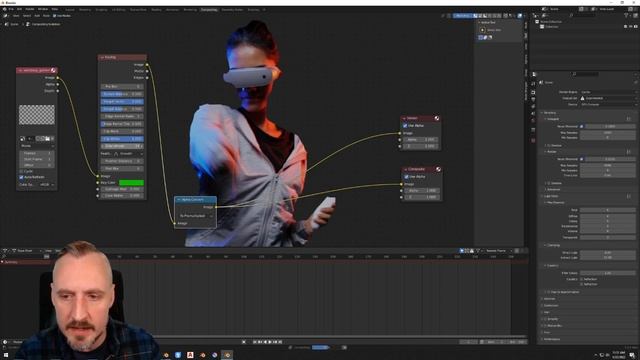Click the Scene icon in breadcrumb
640x360 pixels.
click(x=7, y=24)
